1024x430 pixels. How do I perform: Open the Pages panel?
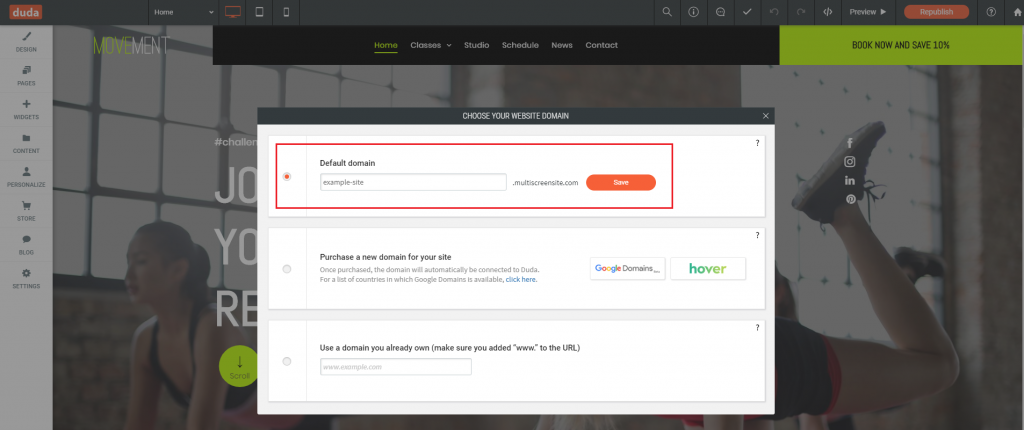point(26,76)
